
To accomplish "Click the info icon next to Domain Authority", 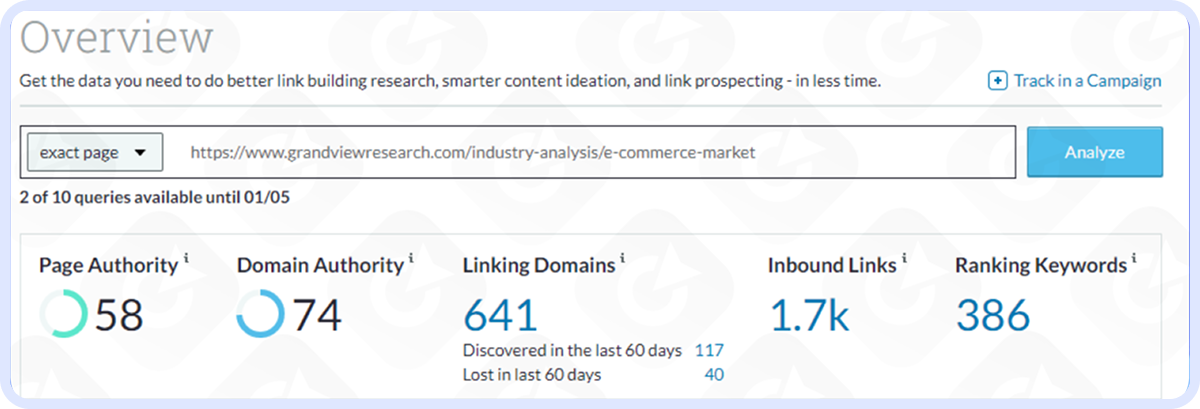I will click(x=411, y=260).
